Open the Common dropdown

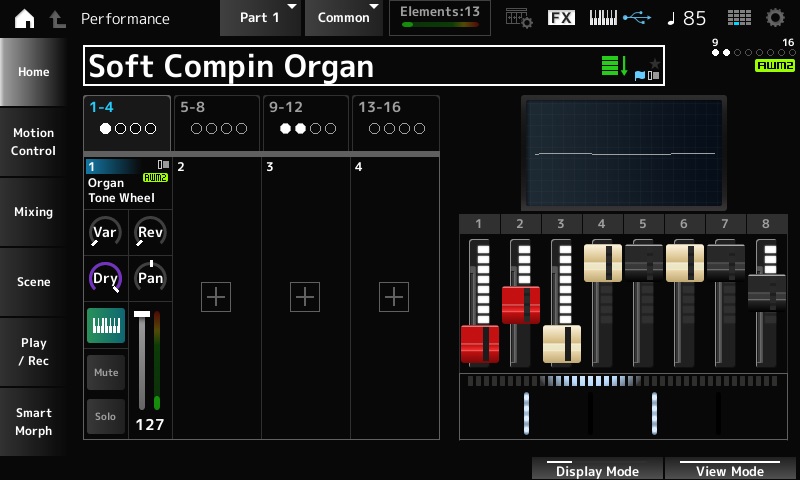[x=345, y=18]
